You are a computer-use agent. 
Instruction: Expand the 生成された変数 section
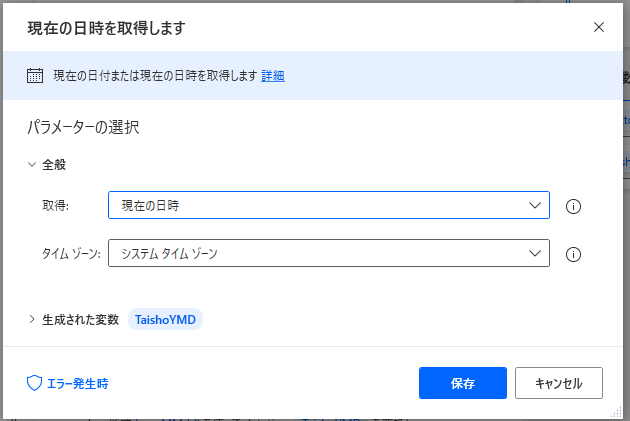coord(32,319)
